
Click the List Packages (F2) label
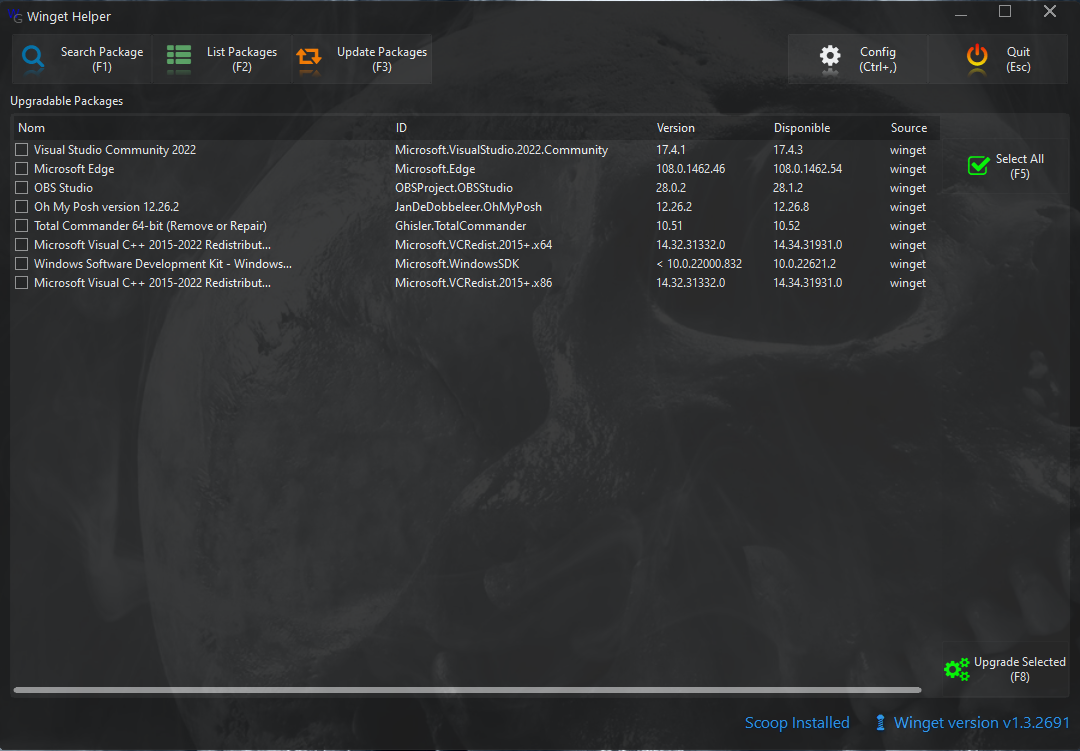242,59
